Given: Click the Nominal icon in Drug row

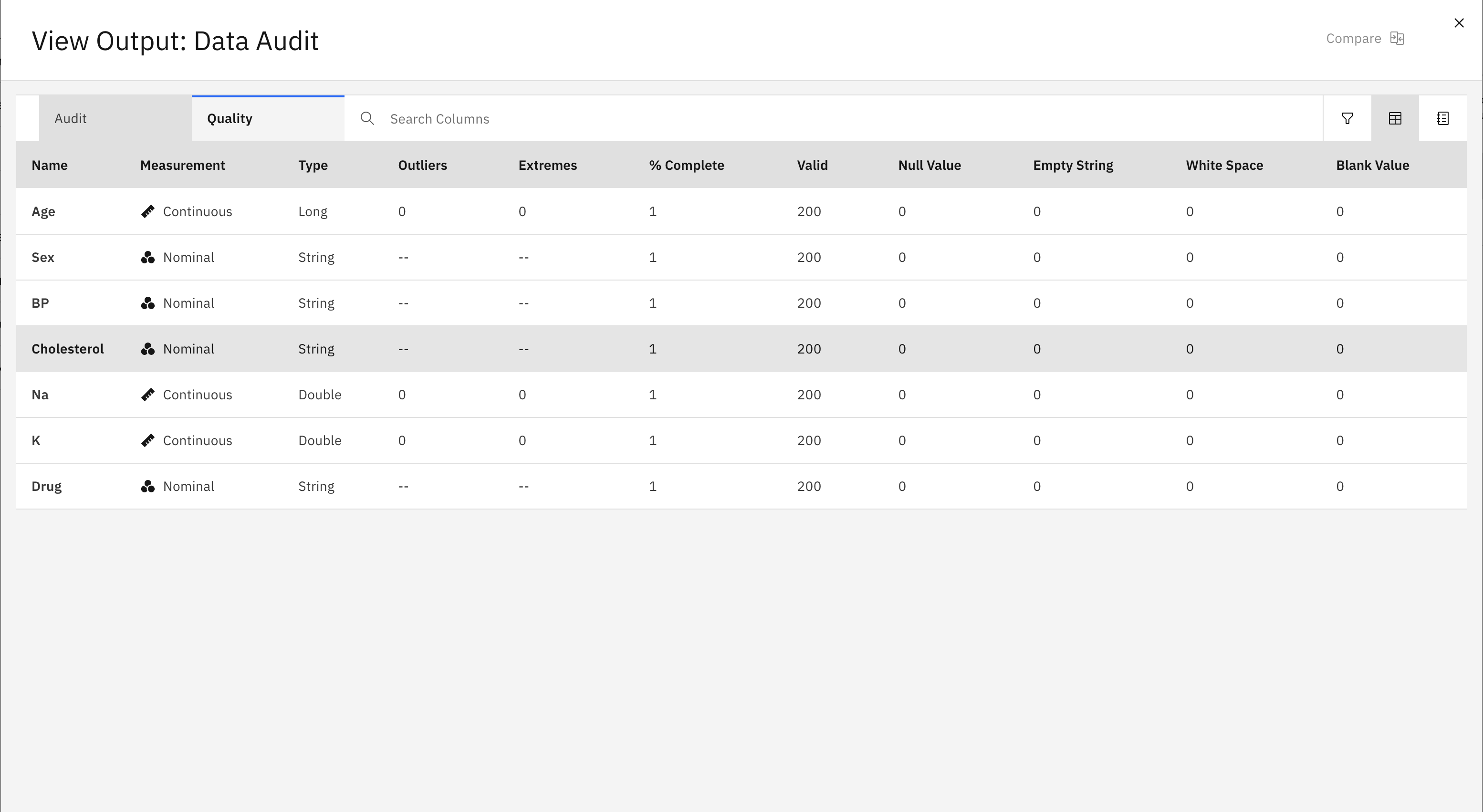Looking at the screenshot, I should (148, 486).
